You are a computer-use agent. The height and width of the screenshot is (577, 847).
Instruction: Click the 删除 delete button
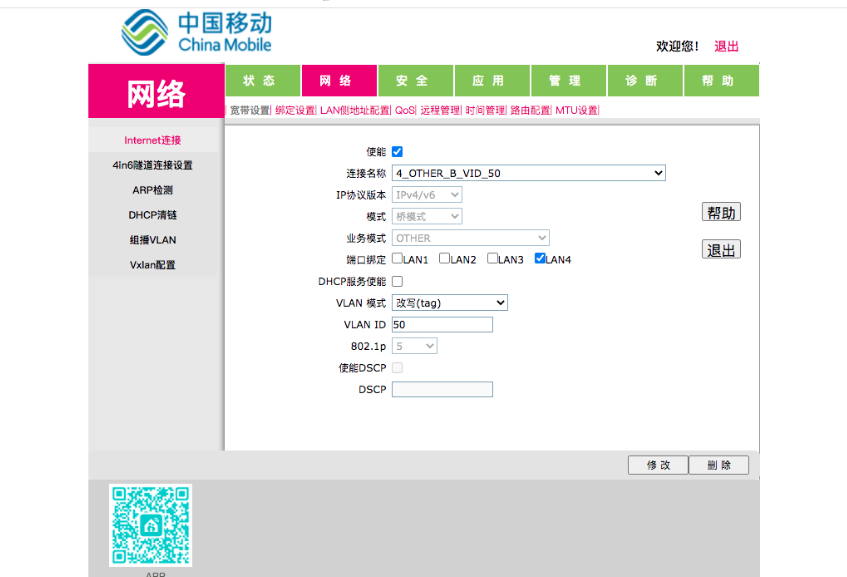click(719, 465)
